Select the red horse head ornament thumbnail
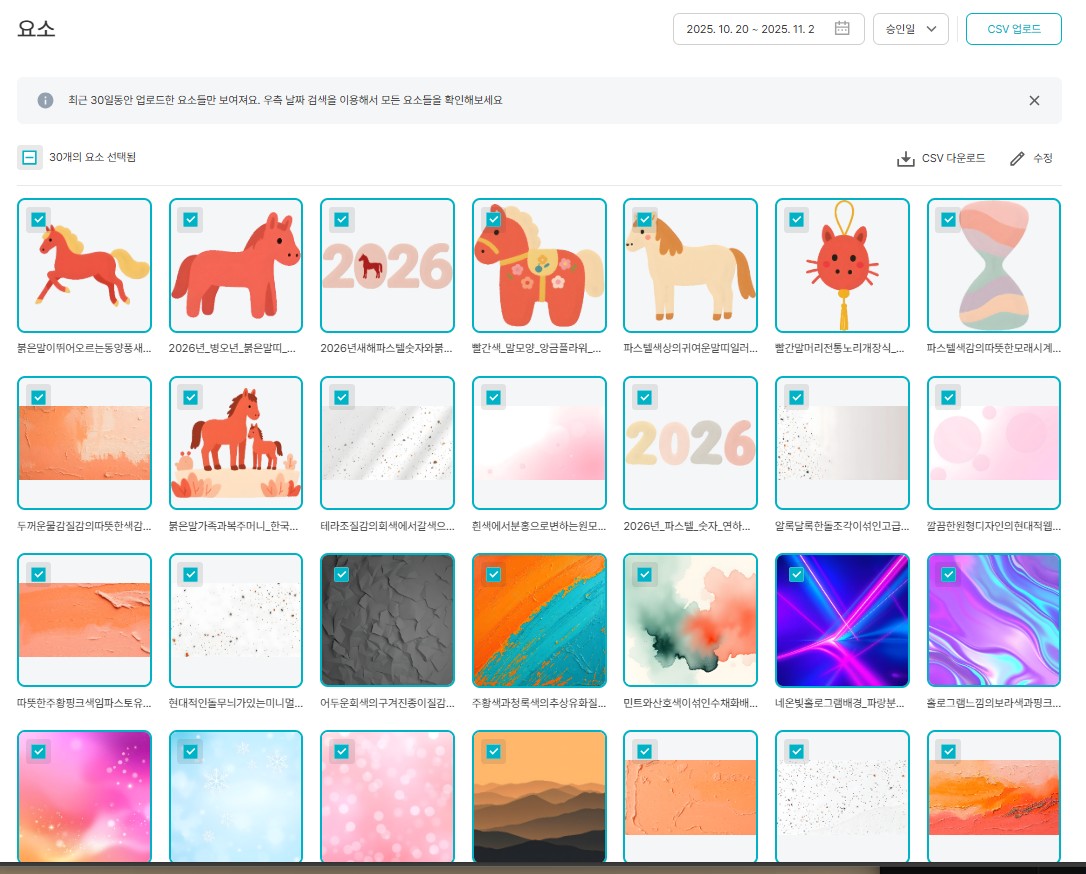 click(842, 266)
